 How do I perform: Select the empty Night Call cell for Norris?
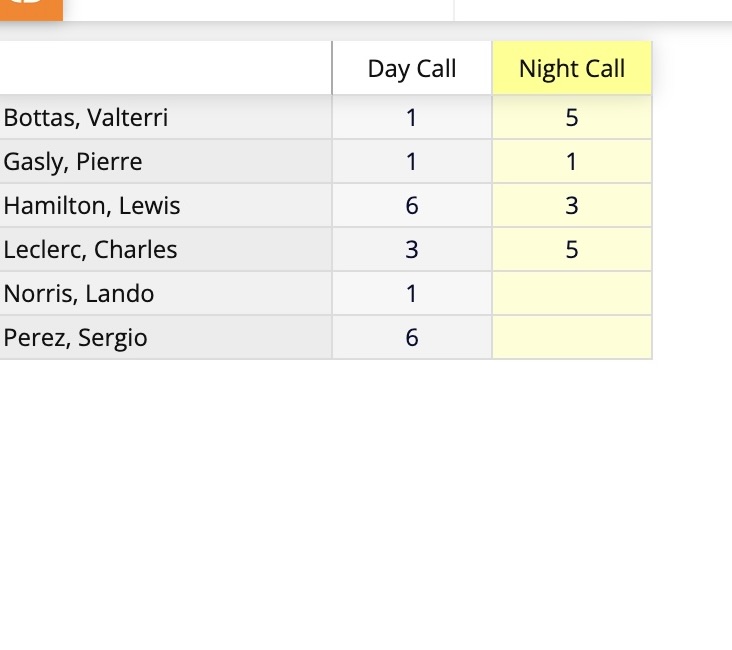tap(572, 294)
